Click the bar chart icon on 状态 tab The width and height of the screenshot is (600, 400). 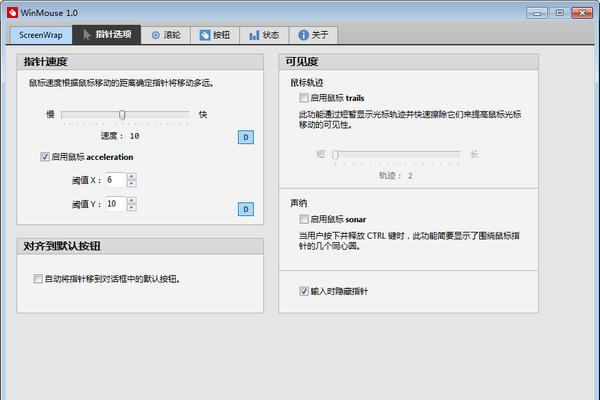tap(254, 35)
